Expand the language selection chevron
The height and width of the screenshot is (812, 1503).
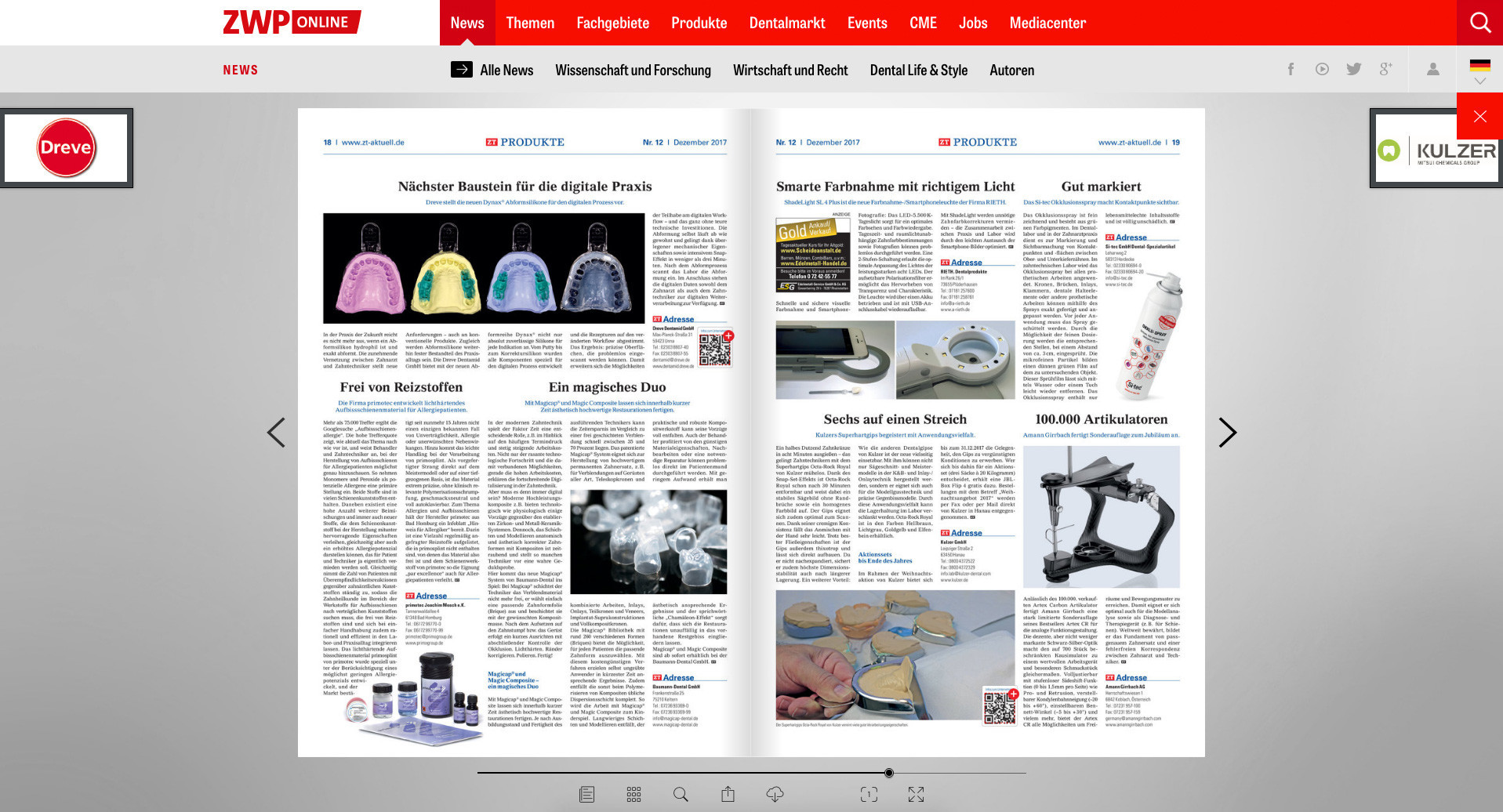pyautogui.click(x=1480, y=81)
